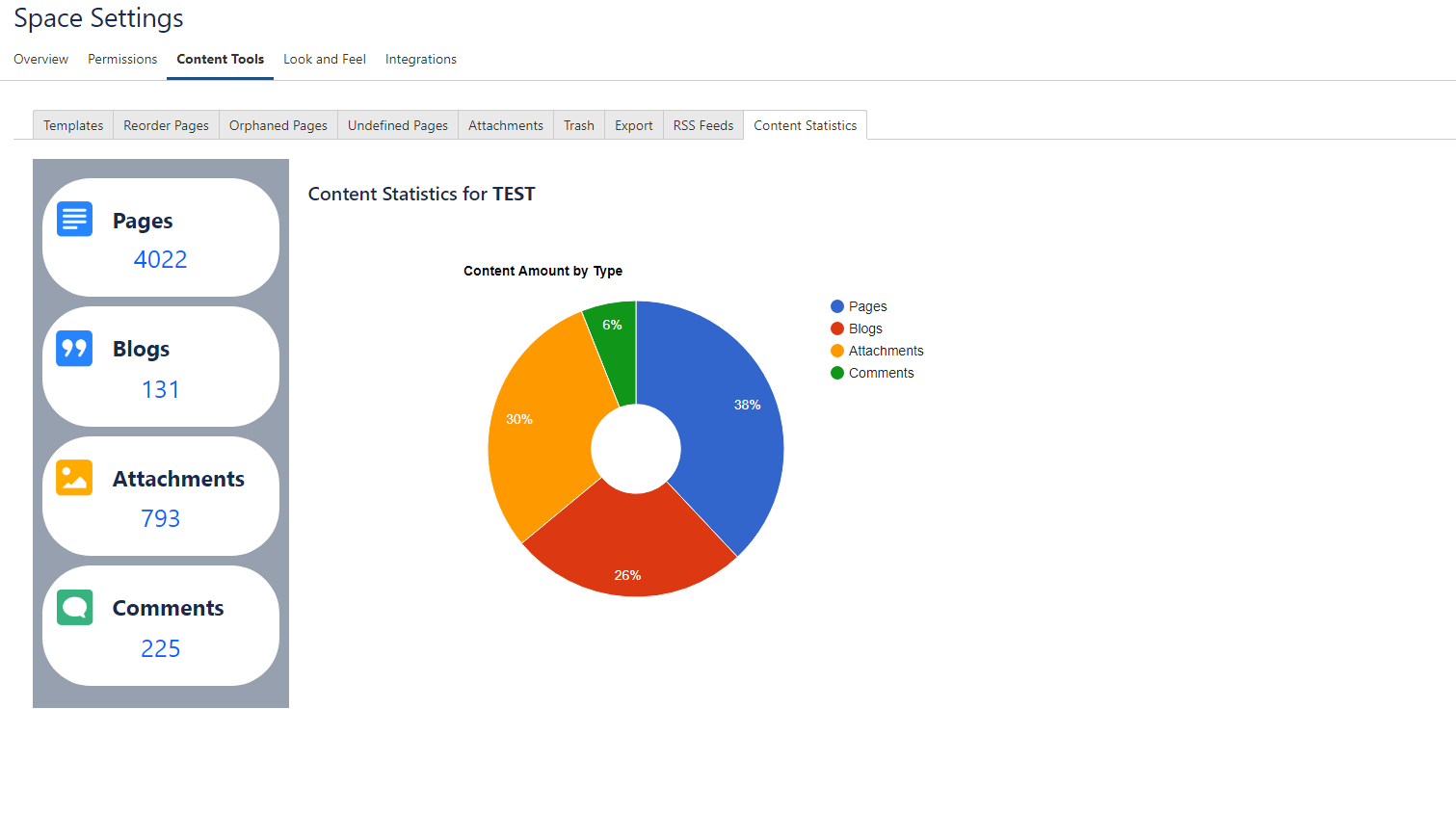
Task: Click the Space Settings page title
Action: tap(98, 18)
